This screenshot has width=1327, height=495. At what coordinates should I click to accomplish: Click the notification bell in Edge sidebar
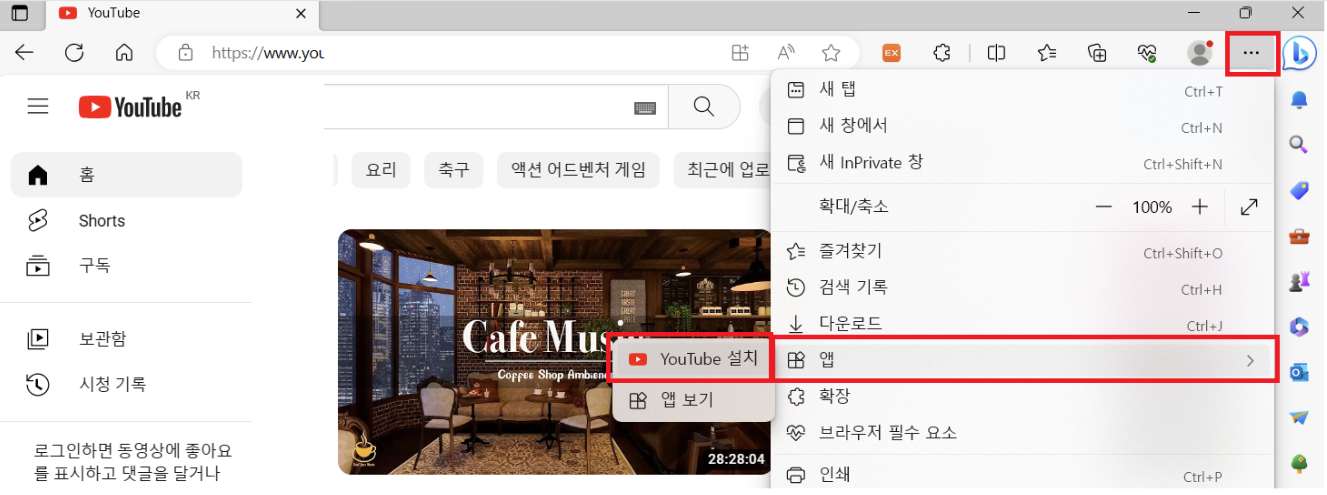click(x=1299, y=100)
